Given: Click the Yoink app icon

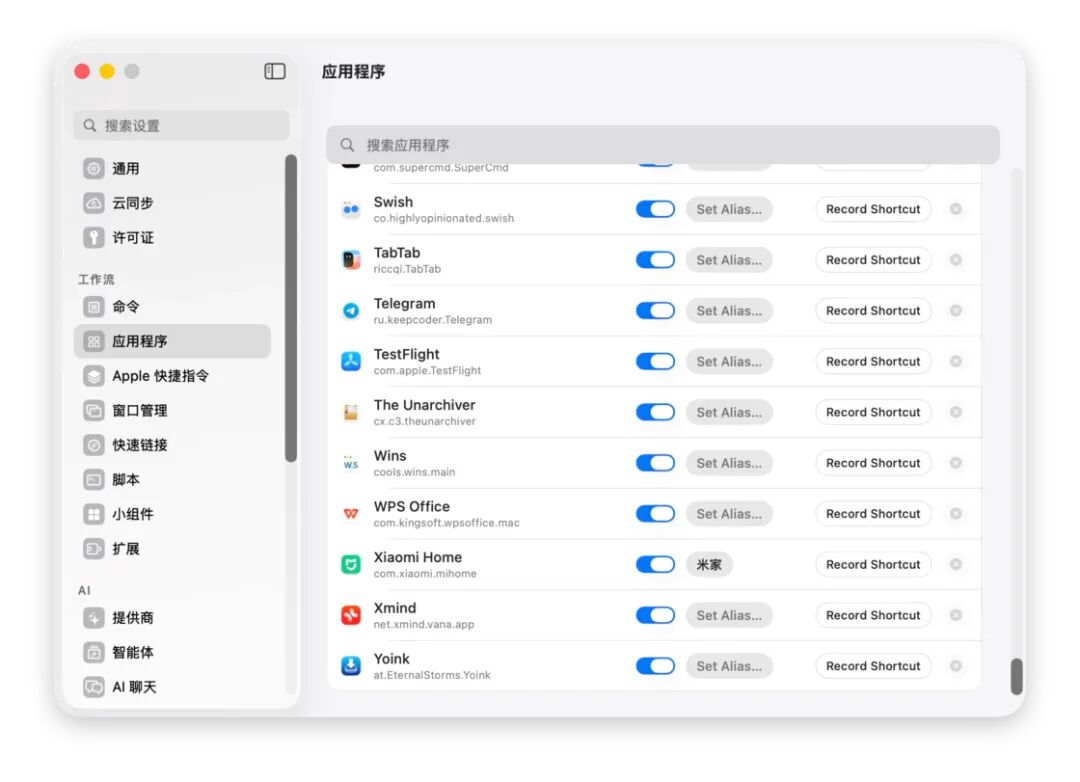Looking at the screenshot, I should tap(351, 666).
